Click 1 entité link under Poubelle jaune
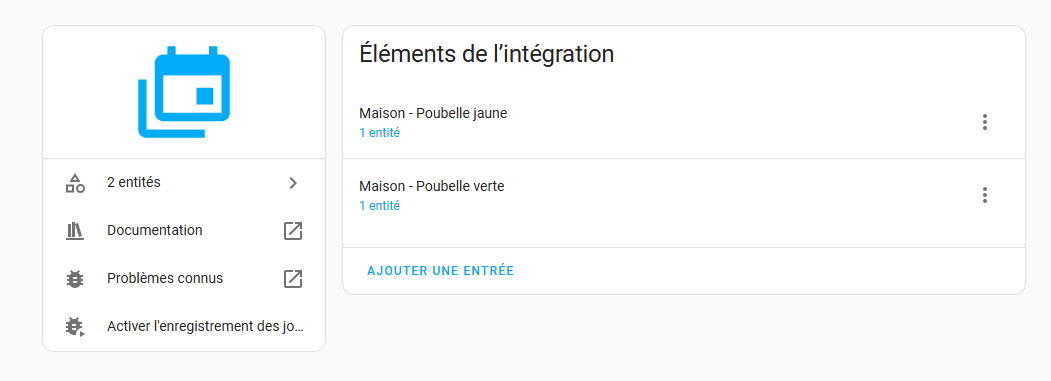 point(379,133)
